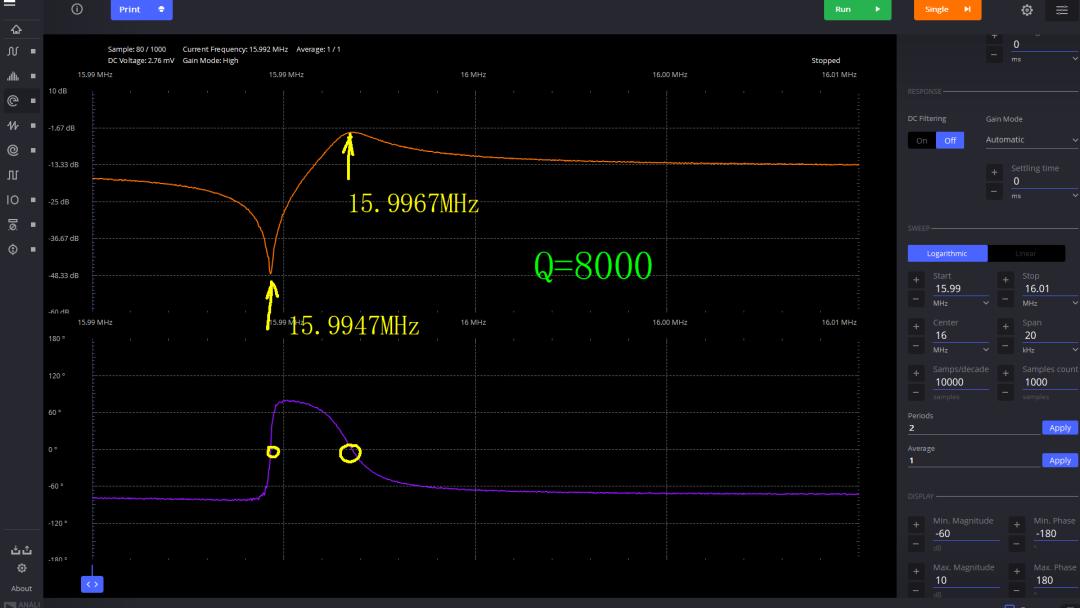The width and height of the screenshot is (1080, 608).
Task: Open the Gain Mode Automatic dropdown
Action: click(1031, 140)
